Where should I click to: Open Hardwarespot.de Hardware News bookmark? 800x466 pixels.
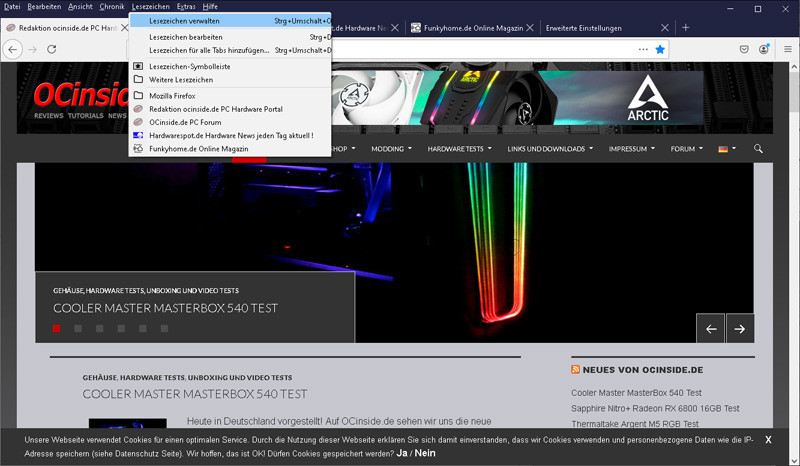pos(230,136)
